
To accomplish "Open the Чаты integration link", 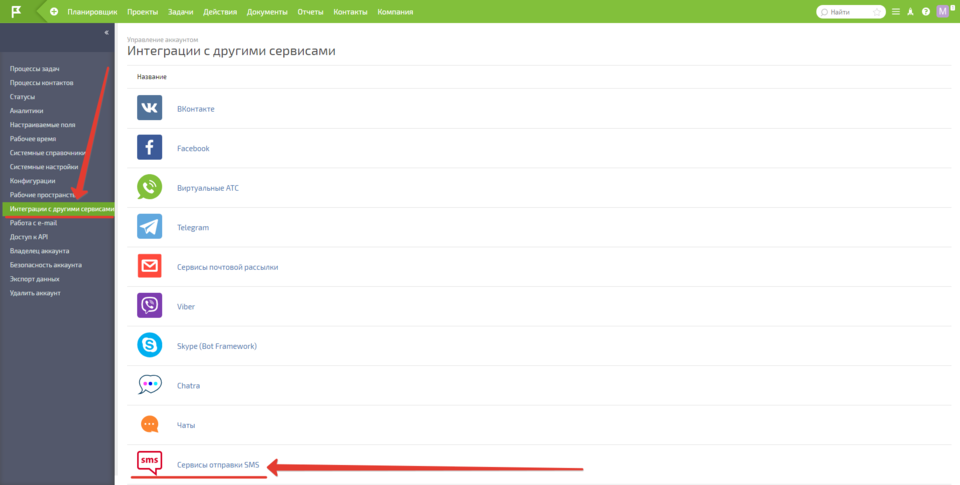I will (186, 425).
